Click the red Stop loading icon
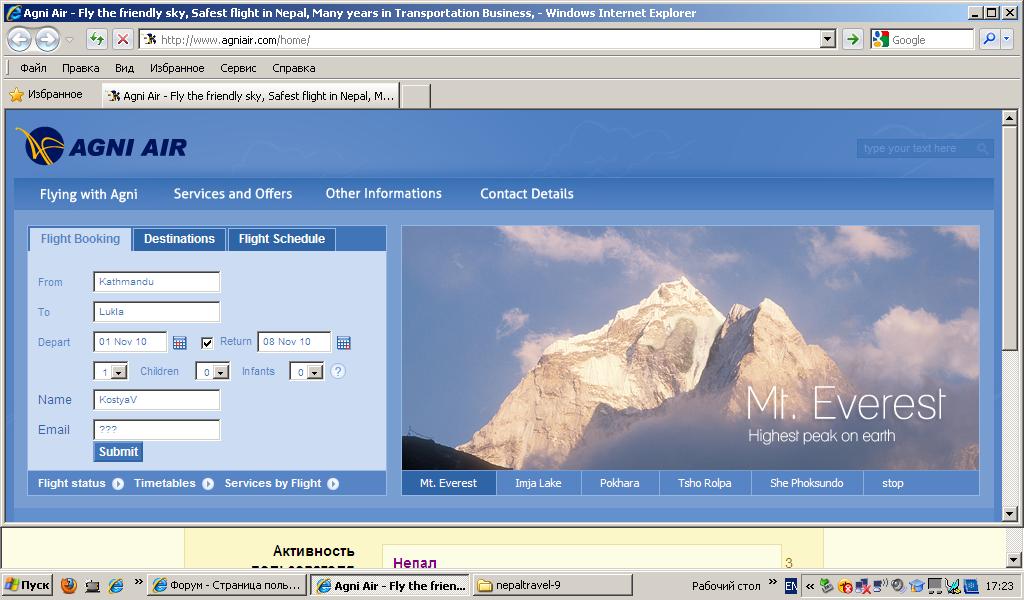1024x600 pixels. [122, 40]
